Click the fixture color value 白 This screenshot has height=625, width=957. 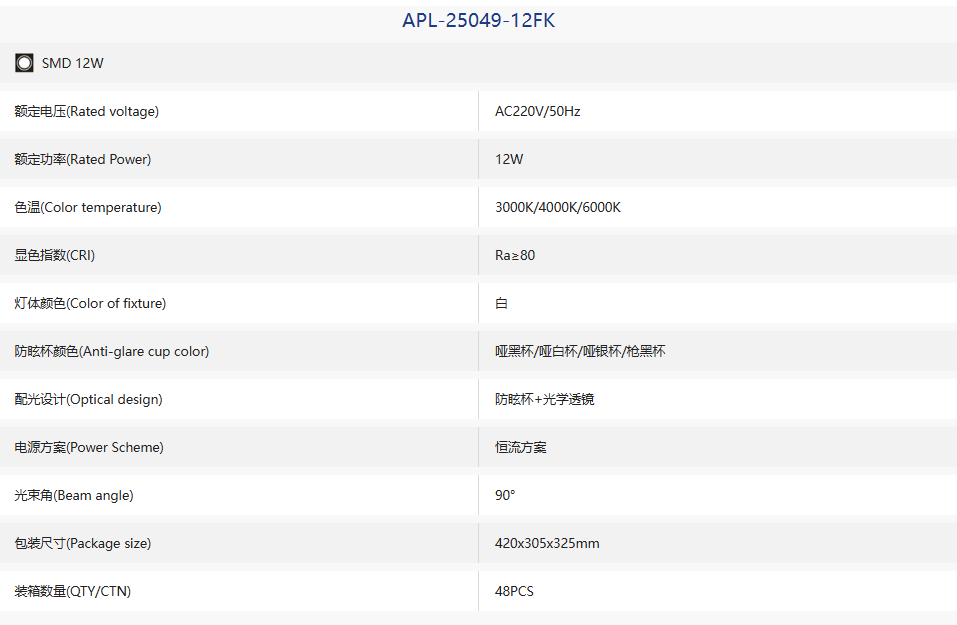coord(501,303)
